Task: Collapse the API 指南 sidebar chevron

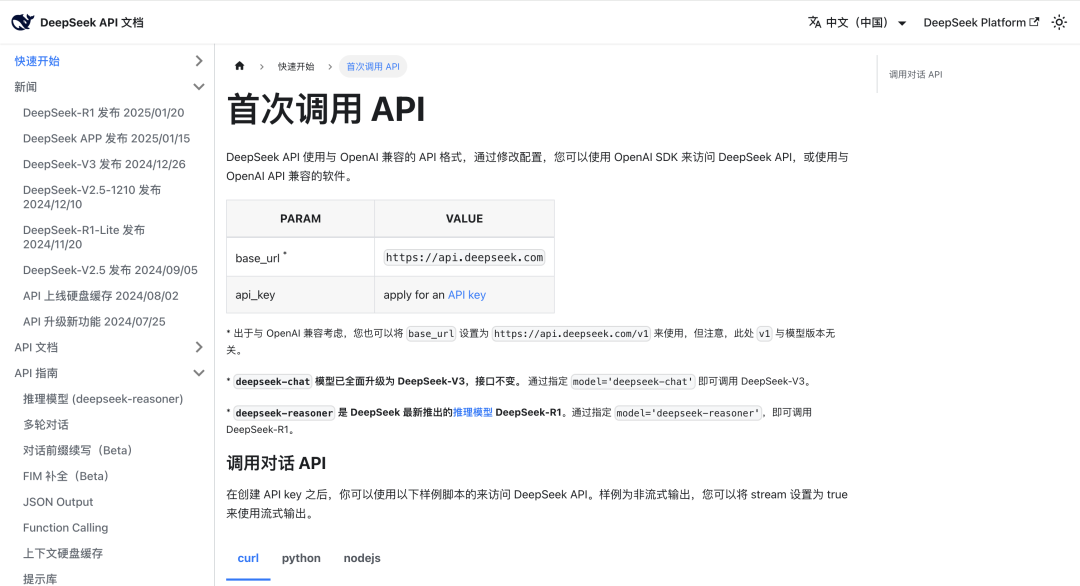Action: click(x=199, y=373)
